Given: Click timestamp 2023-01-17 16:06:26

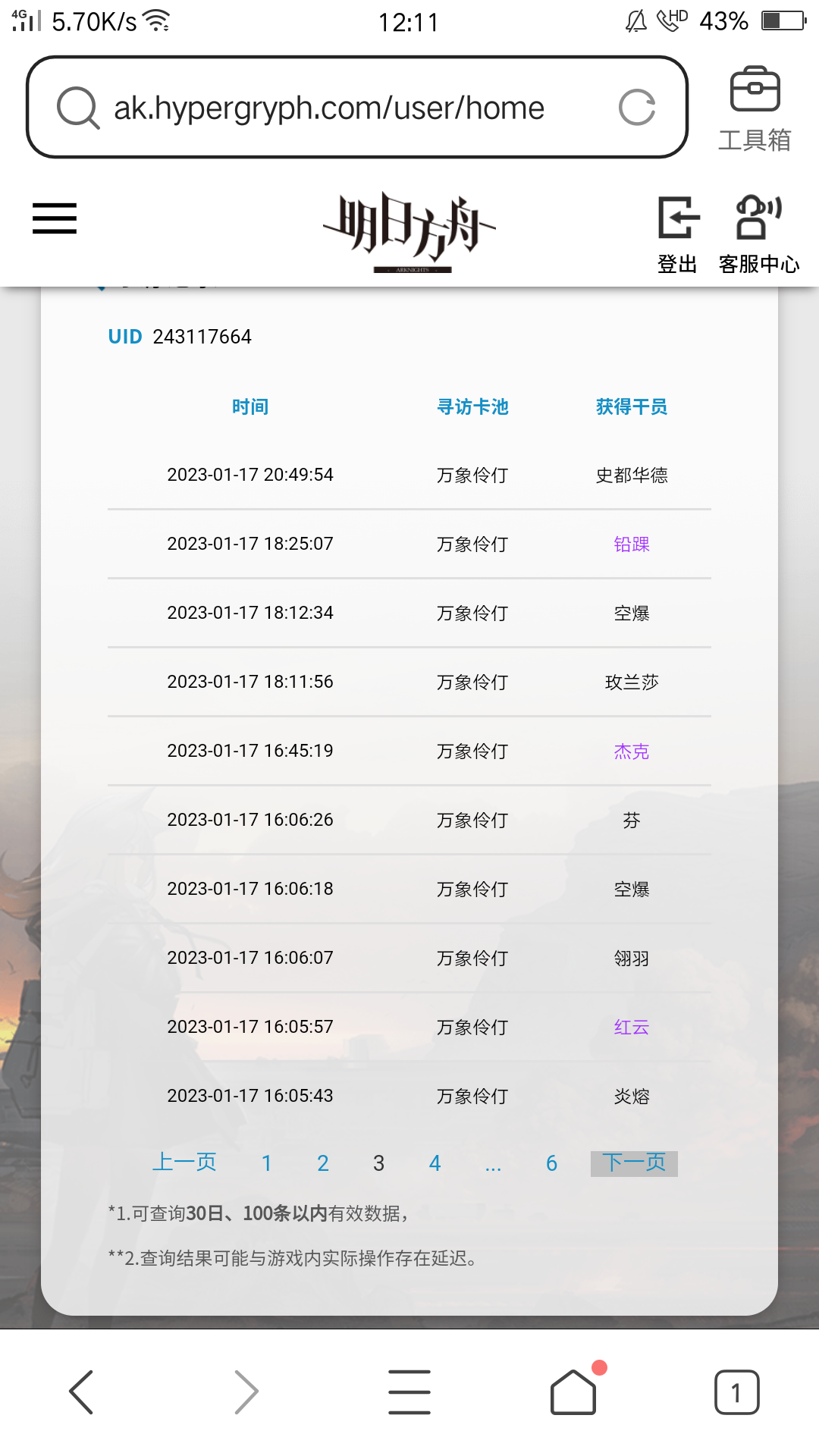Looking at the screenshot, I should 250,820.
